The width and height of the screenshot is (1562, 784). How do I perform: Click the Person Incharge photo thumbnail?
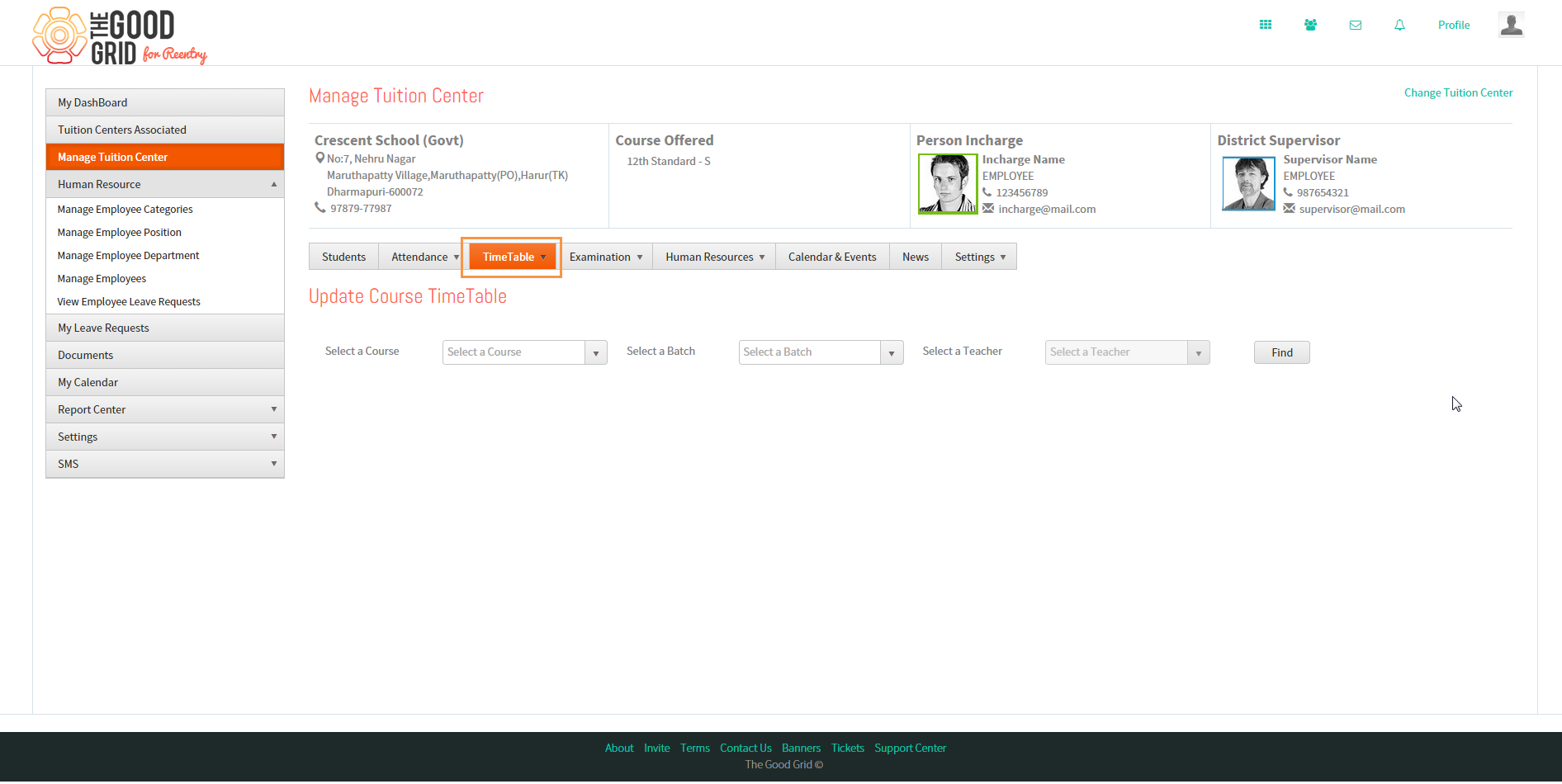tap(948, 184)
